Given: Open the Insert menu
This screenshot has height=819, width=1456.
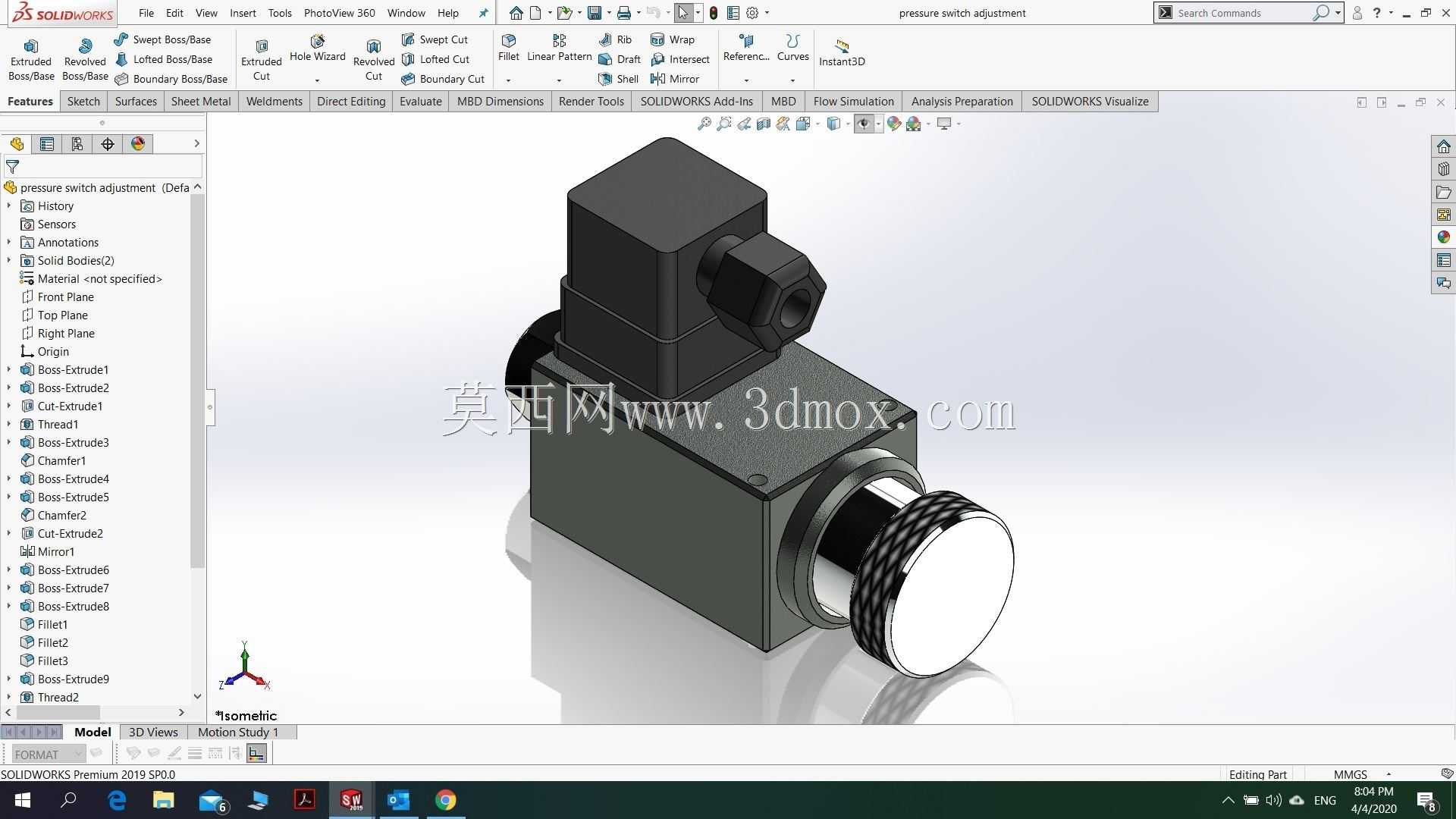Looking at the screenshot, I should [243, 13].
